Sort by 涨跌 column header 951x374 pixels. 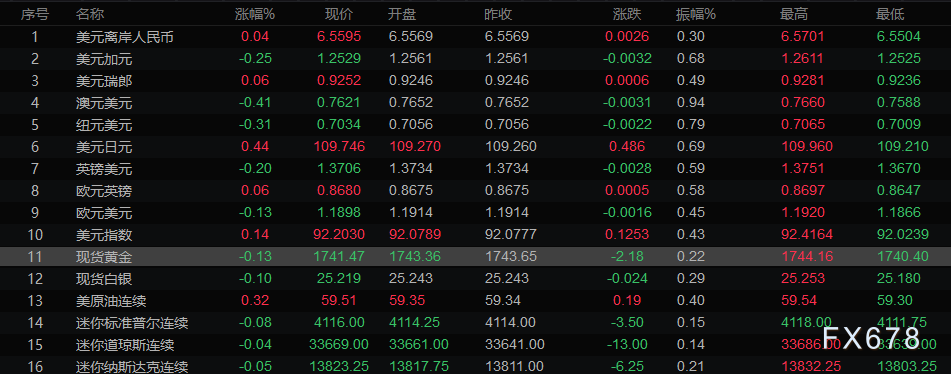click(x=627, y=14)
